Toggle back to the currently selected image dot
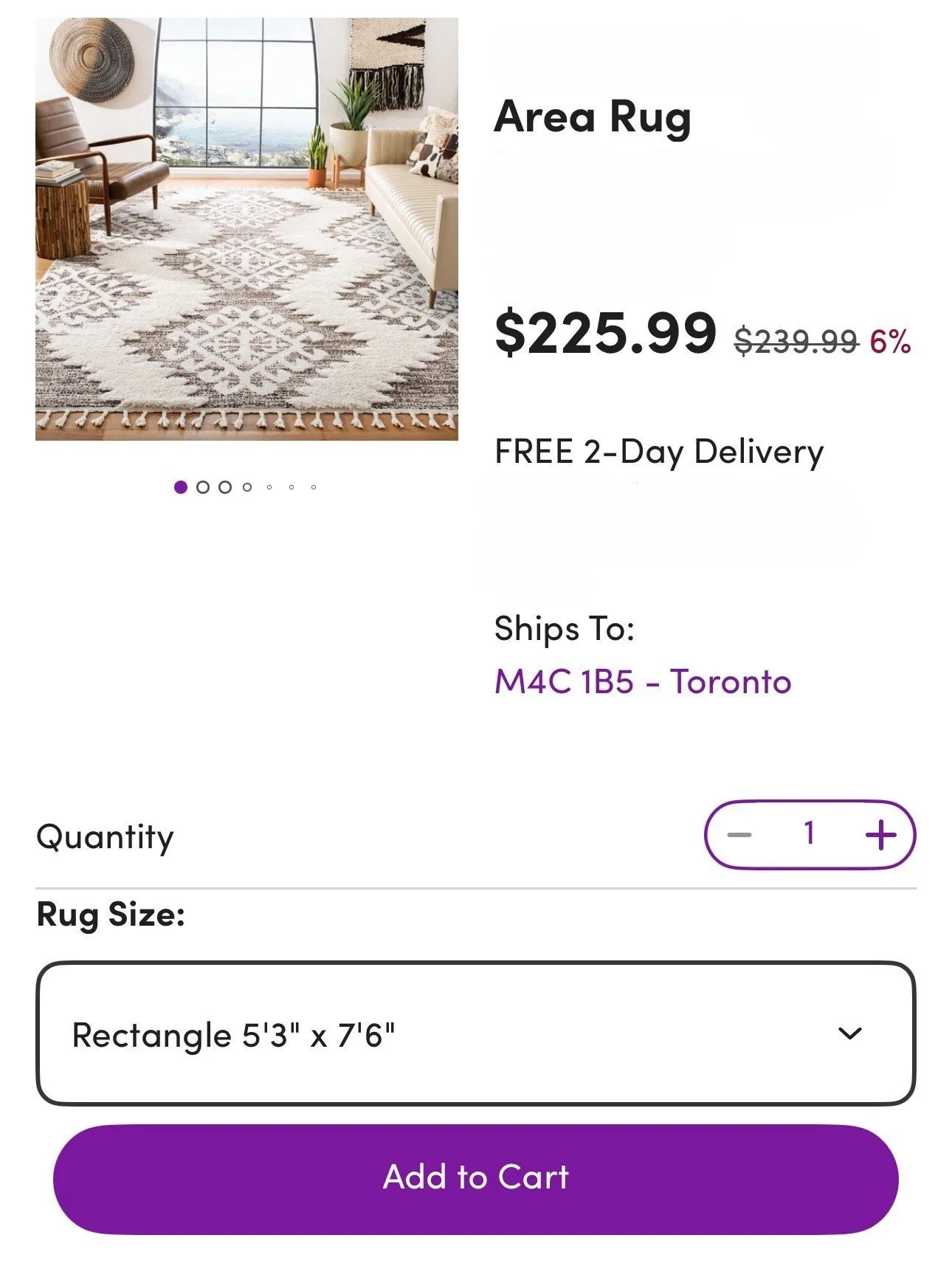This screenshot has width=952, height=1266. (x=179, y=486)
